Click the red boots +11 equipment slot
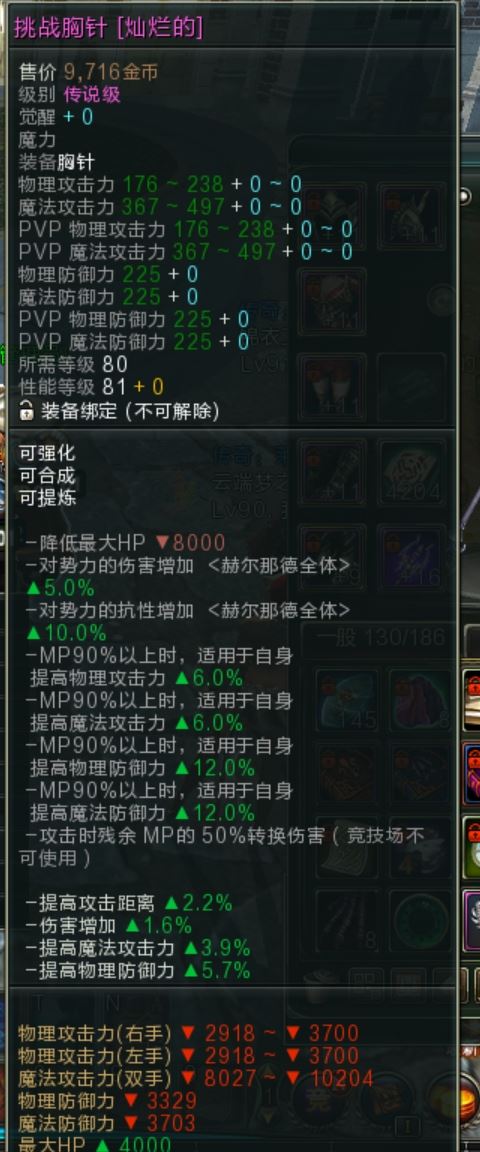 (x=332, y=386)
